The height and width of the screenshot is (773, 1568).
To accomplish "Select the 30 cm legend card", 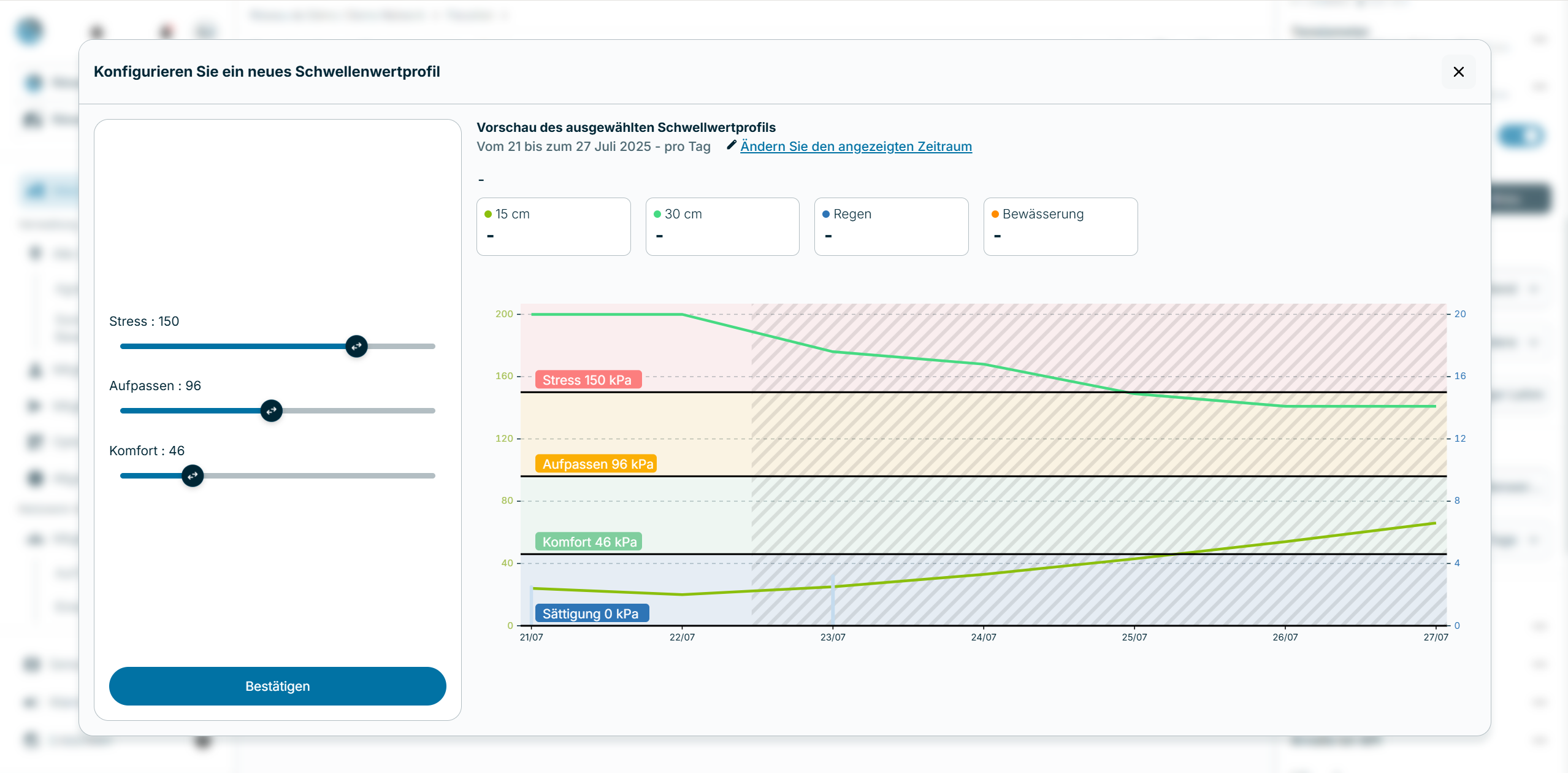I will pyautogui.click(x=722, y=226).
